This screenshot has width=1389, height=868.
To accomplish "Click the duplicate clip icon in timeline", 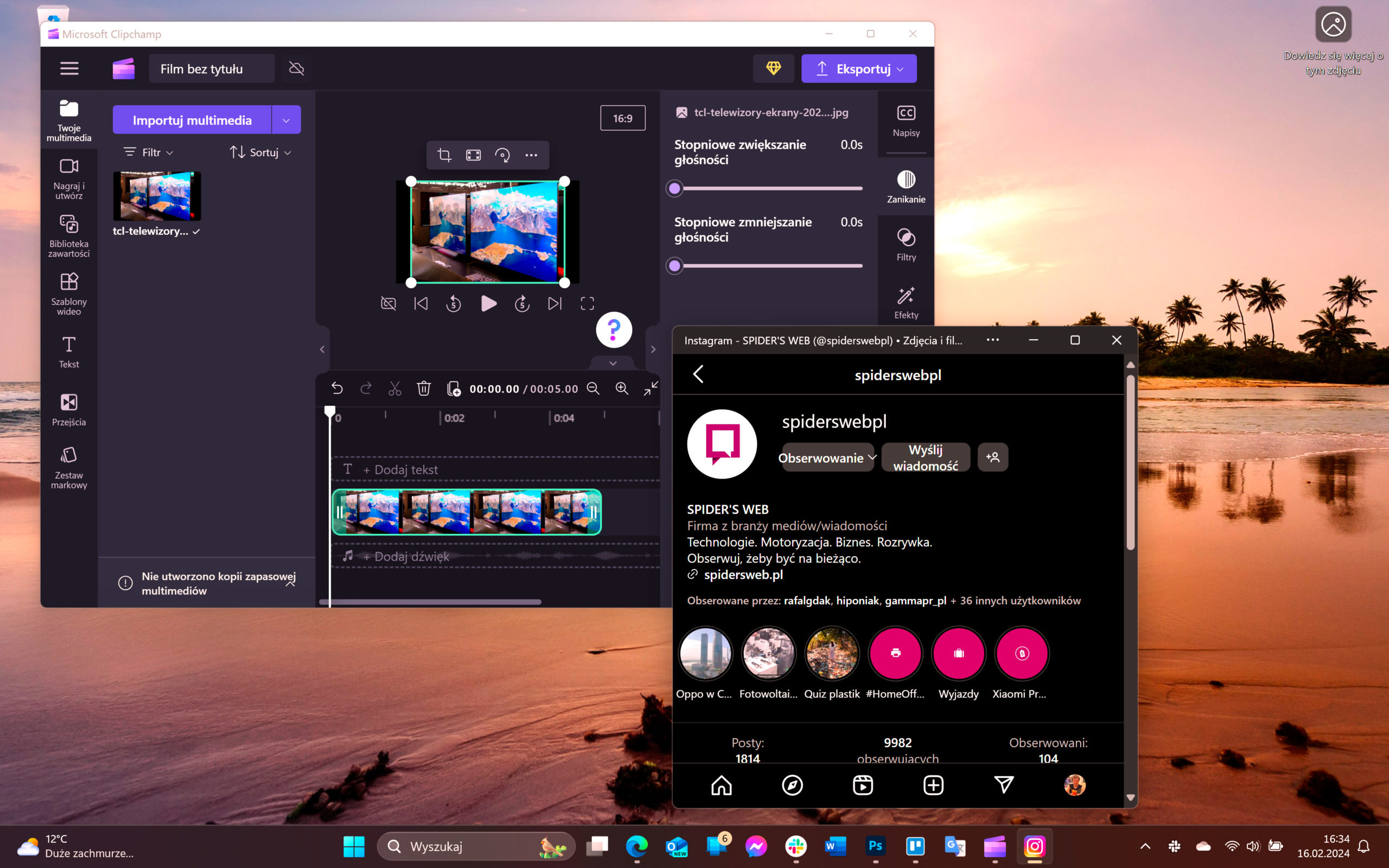I will pyautogui.click(x=454, y=388).
